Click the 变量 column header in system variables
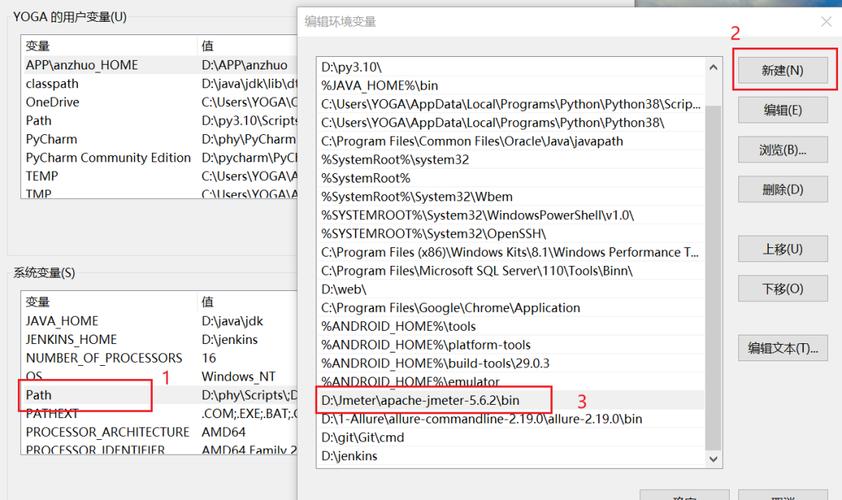Viewport: 842px width, 500px height. [x=38, y=302]
